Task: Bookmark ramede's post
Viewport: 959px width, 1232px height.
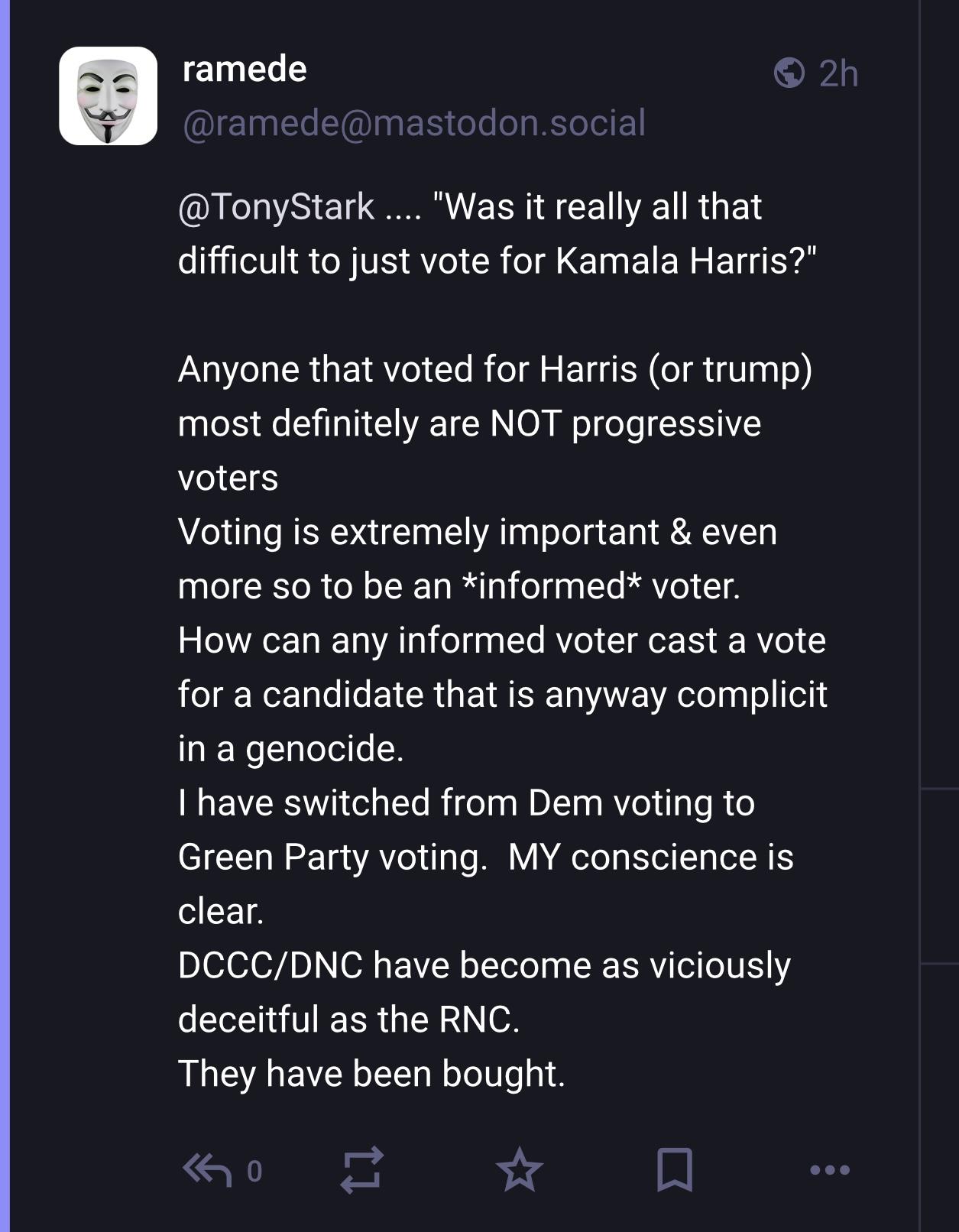Action: [675, 1169]
